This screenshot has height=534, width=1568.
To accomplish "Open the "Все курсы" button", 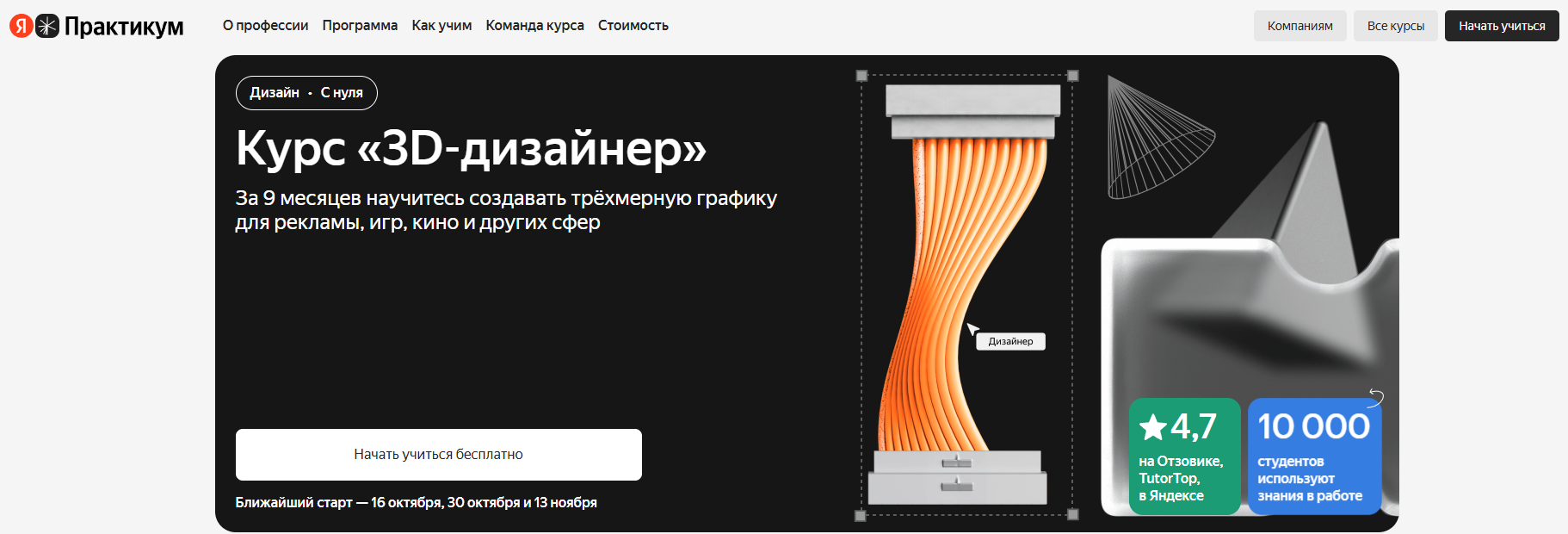I will coord(1395,26).
